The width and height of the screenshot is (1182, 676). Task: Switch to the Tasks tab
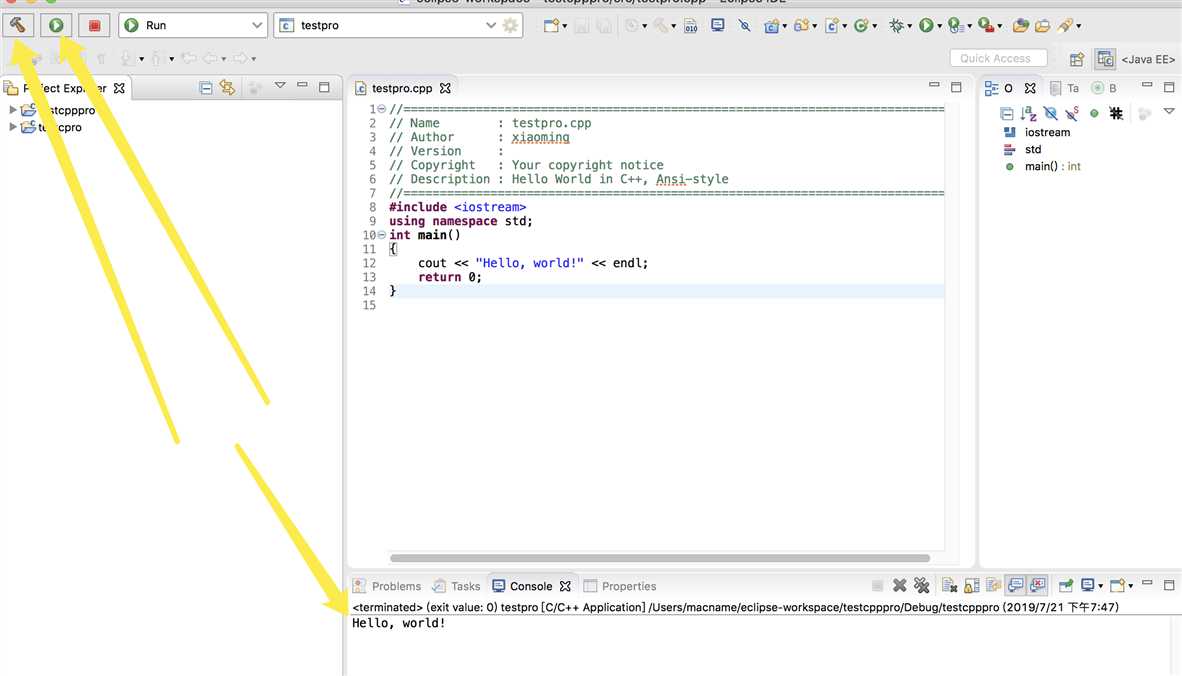pos(456,586)
